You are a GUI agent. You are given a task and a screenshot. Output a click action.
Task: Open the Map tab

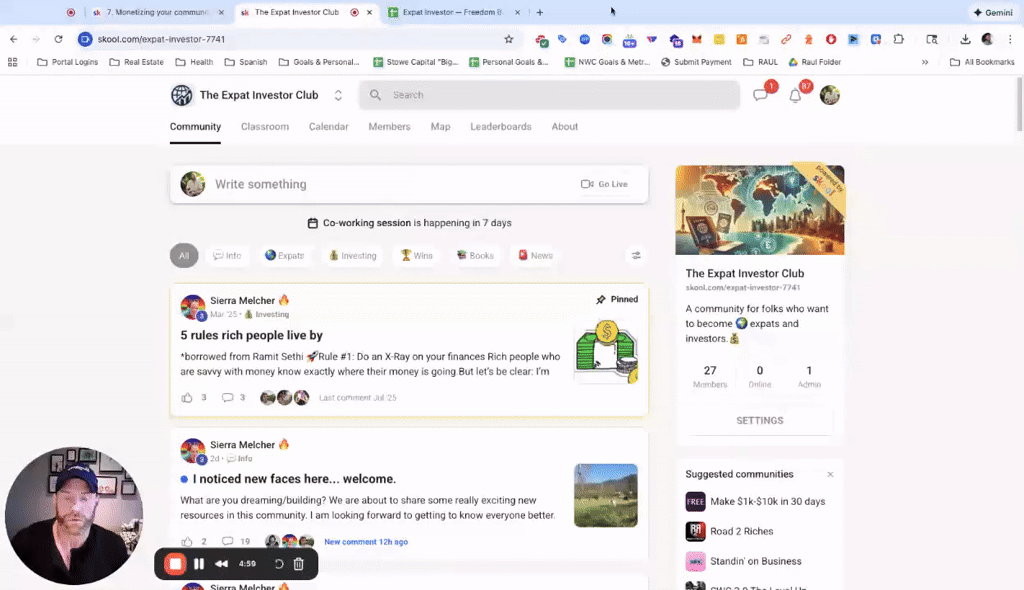tap(440, 127)
